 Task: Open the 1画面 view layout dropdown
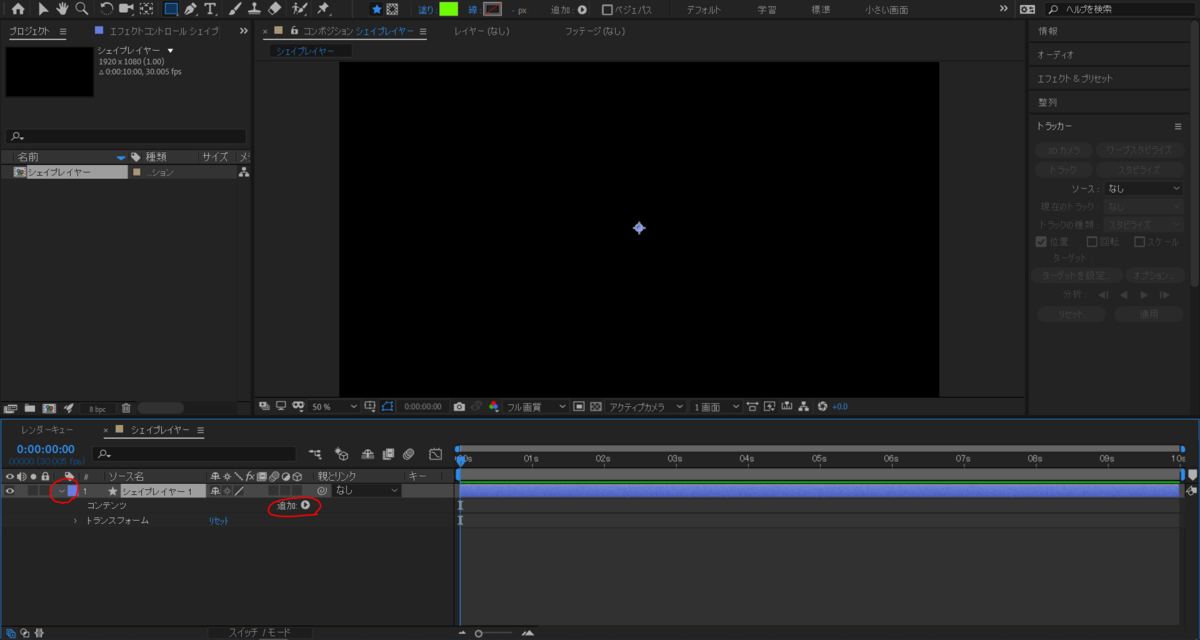[x=717, y=407]
